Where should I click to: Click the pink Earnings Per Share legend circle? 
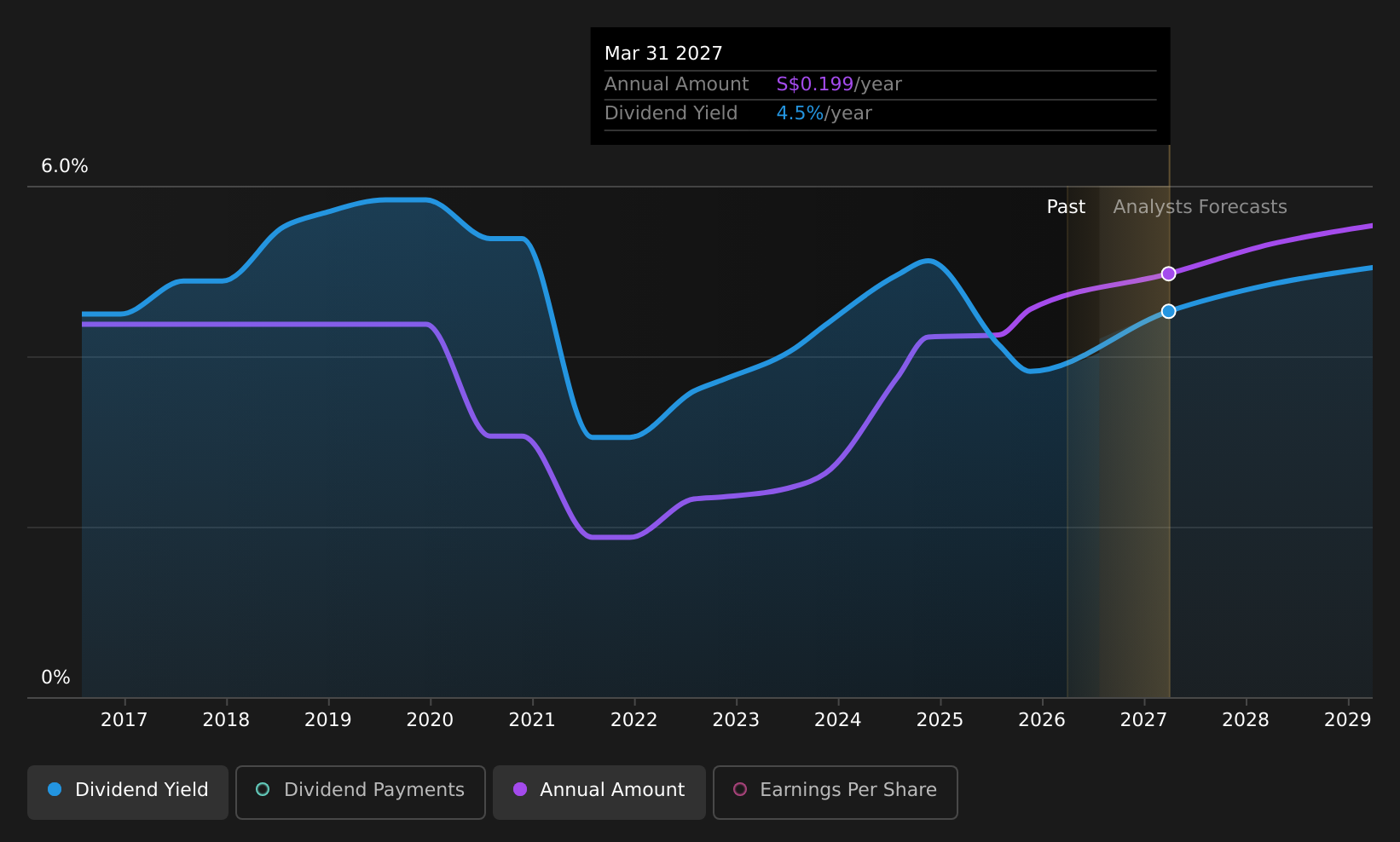pos(740,789)
